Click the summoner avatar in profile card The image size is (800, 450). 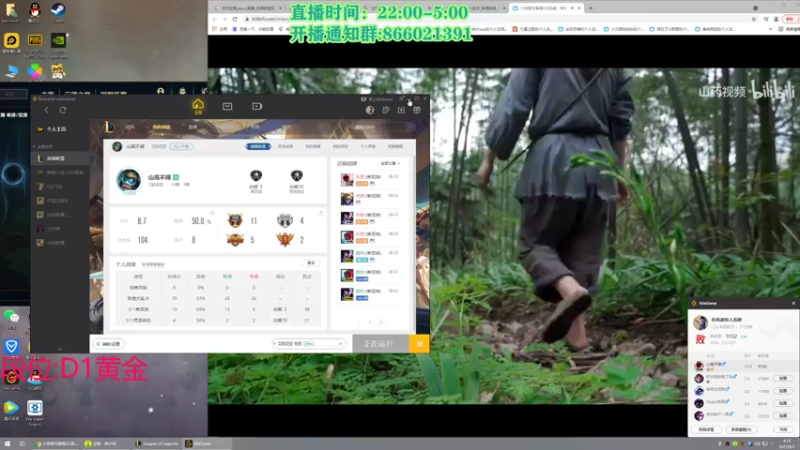click(x=129, y=181)
